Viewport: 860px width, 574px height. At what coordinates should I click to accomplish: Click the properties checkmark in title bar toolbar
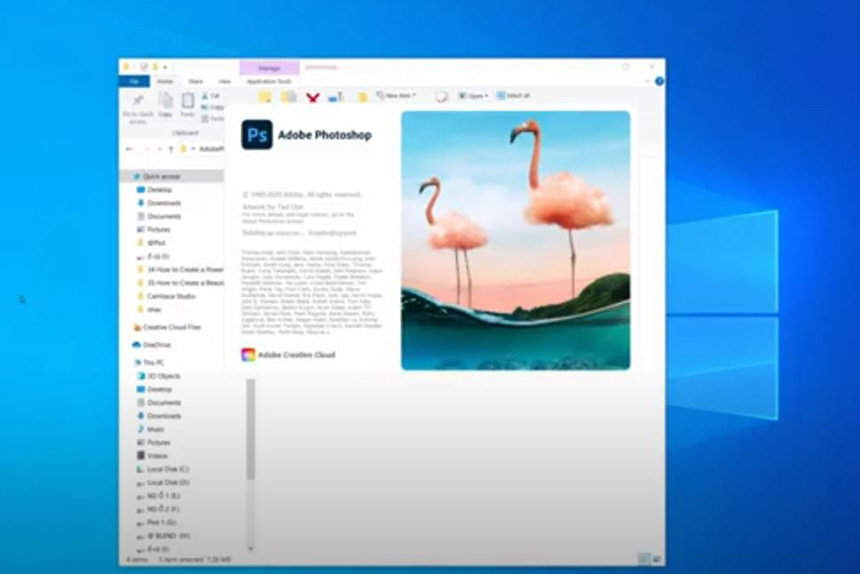(144, 67)
